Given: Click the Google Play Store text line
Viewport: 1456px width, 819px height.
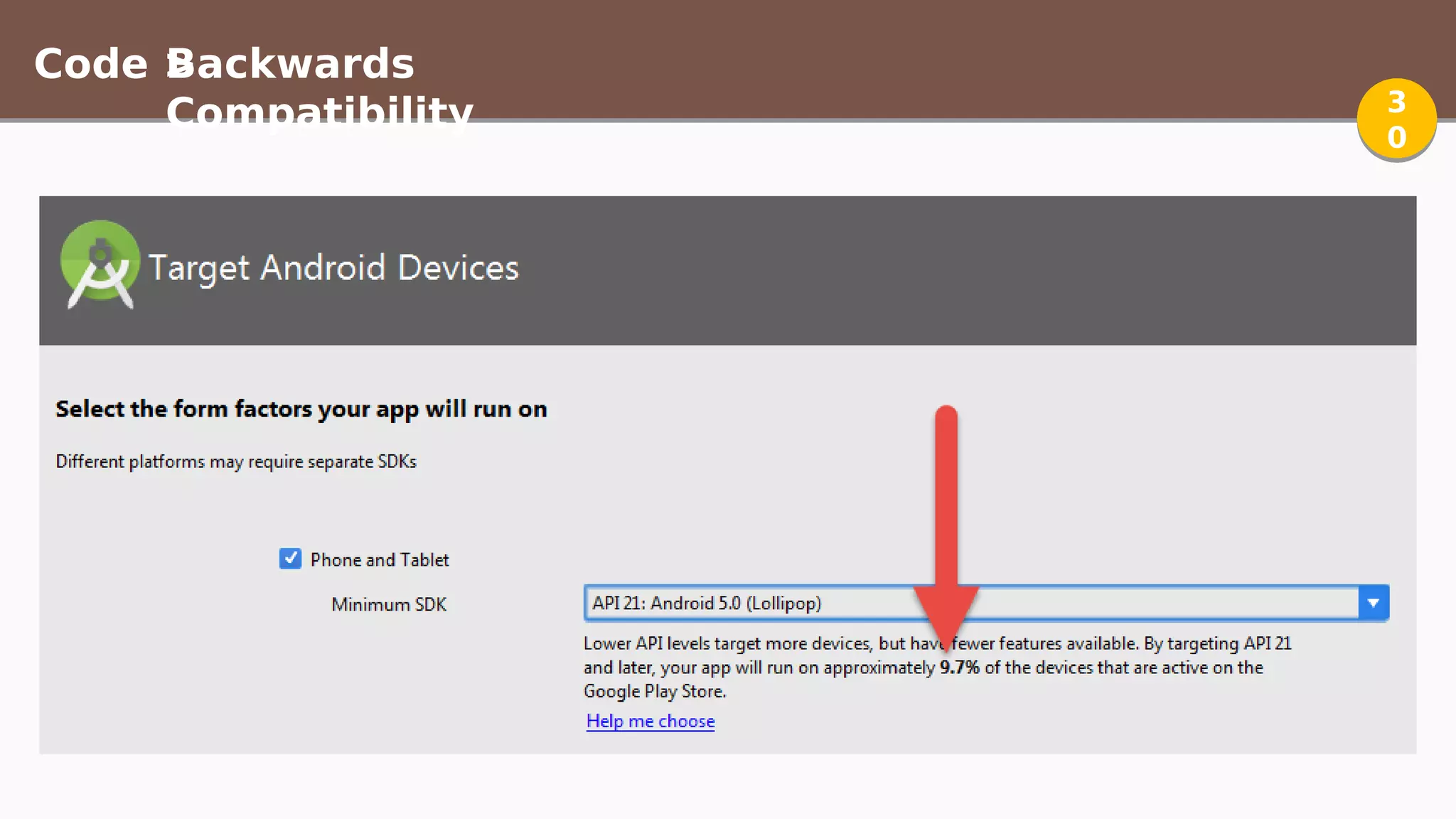Looking at the screenshot, I should [654, 691].
